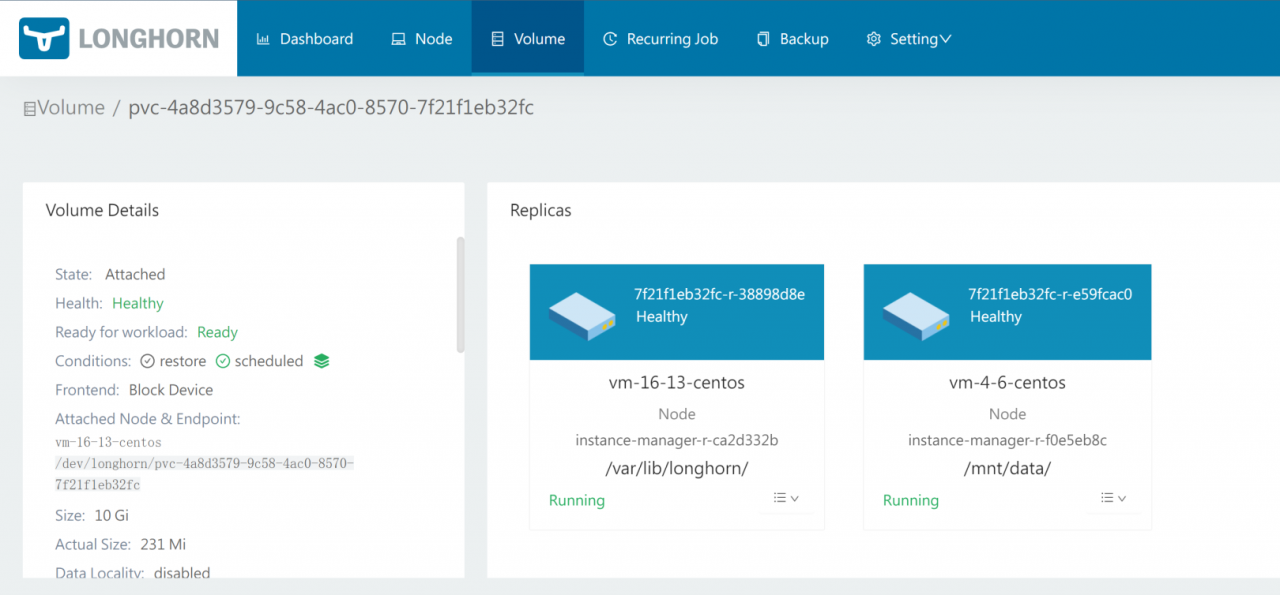This screenshot has height=595, width=1280.
Task: Click the Backup copy icon
Action: [763, 39]
